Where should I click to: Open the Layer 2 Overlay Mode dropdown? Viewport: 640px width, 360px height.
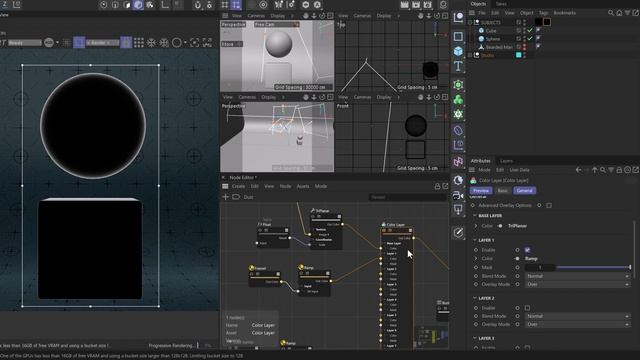pos(577,324)
